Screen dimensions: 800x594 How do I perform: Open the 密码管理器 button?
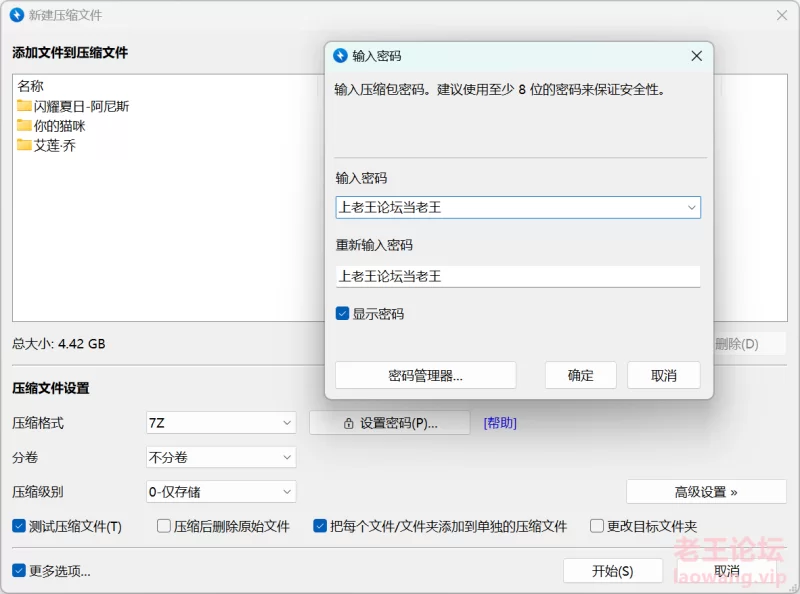(x=426, y=376)
